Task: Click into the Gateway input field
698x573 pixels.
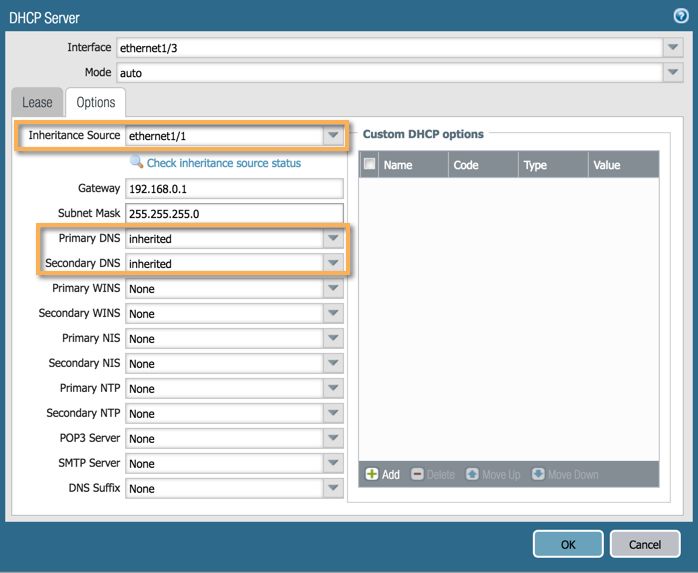Action: click(234, 189)
